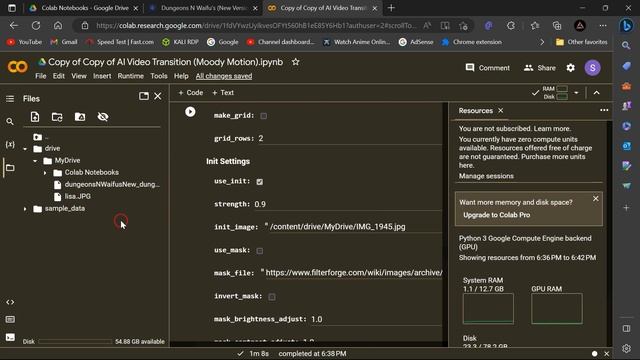Refresh the file browser
The width and height of the screenshot is (640, 360).
(57, 117)
